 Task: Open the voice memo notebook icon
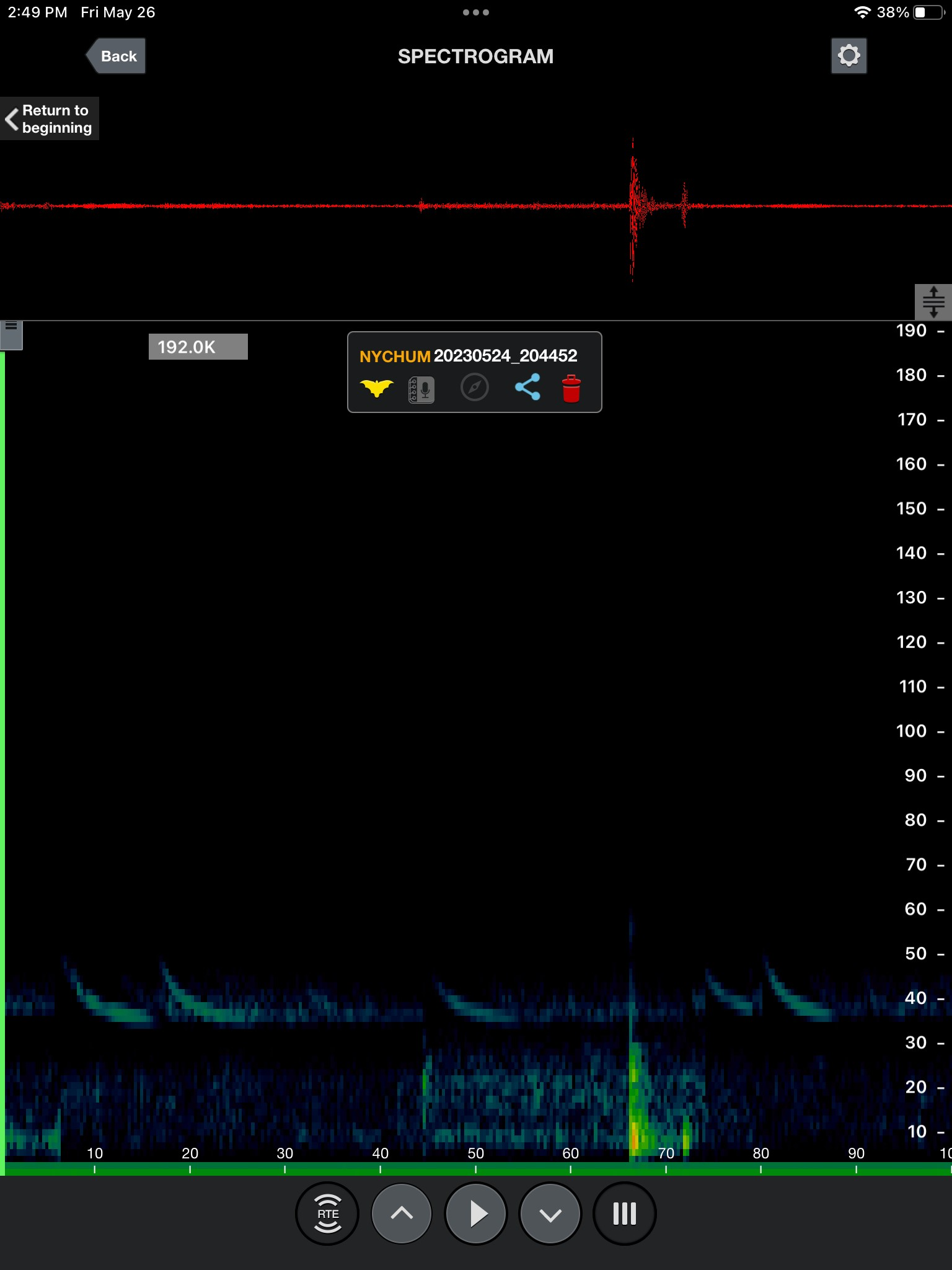point(421,389)
